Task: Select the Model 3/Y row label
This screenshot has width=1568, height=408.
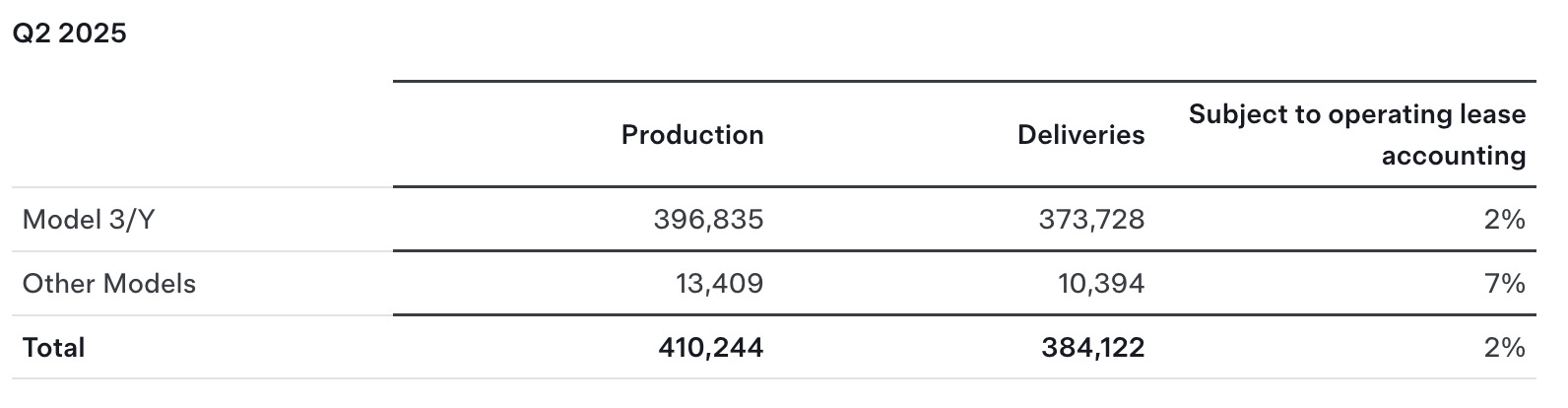Action: click(89, 220)
